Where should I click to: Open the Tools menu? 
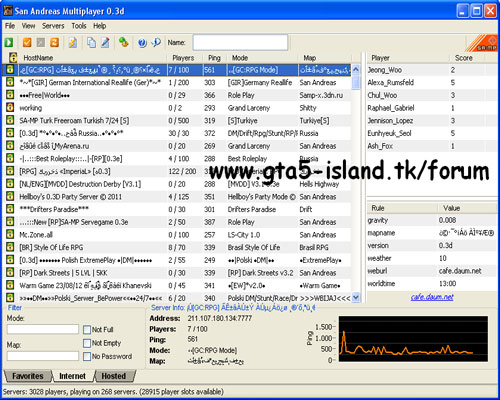[79, 26]
